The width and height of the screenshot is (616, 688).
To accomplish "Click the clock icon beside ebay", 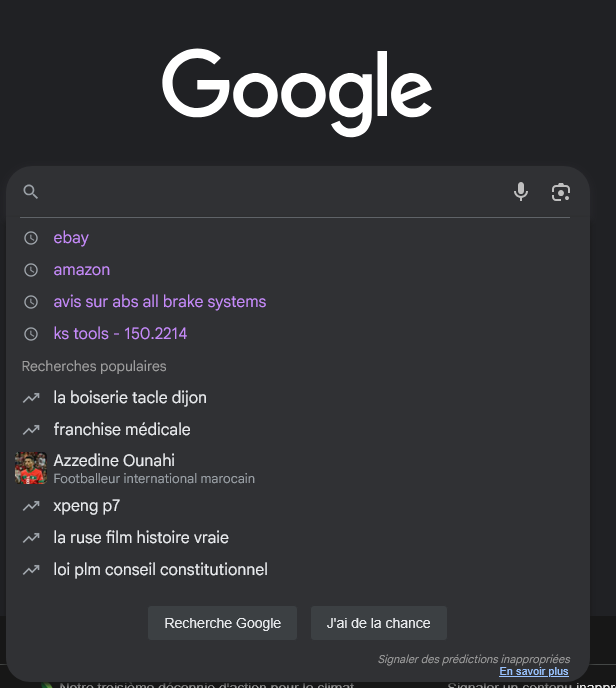I will pos(31,238).
